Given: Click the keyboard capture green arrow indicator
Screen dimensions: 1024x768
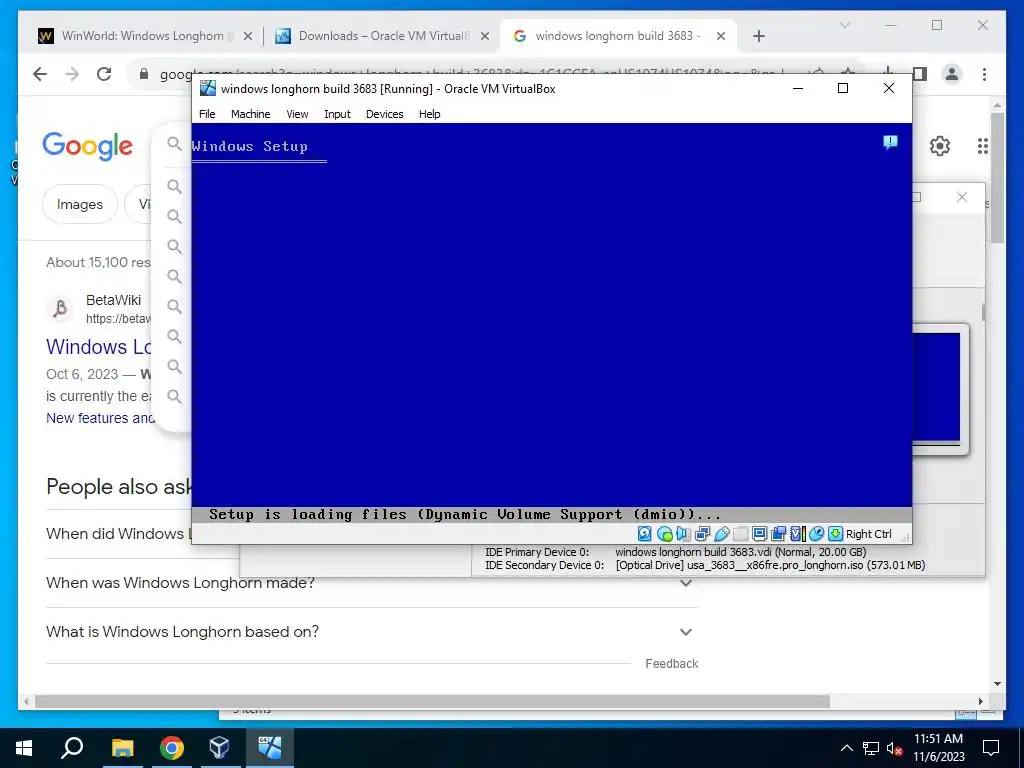Looking at the screenshot, I should (835, 534).
